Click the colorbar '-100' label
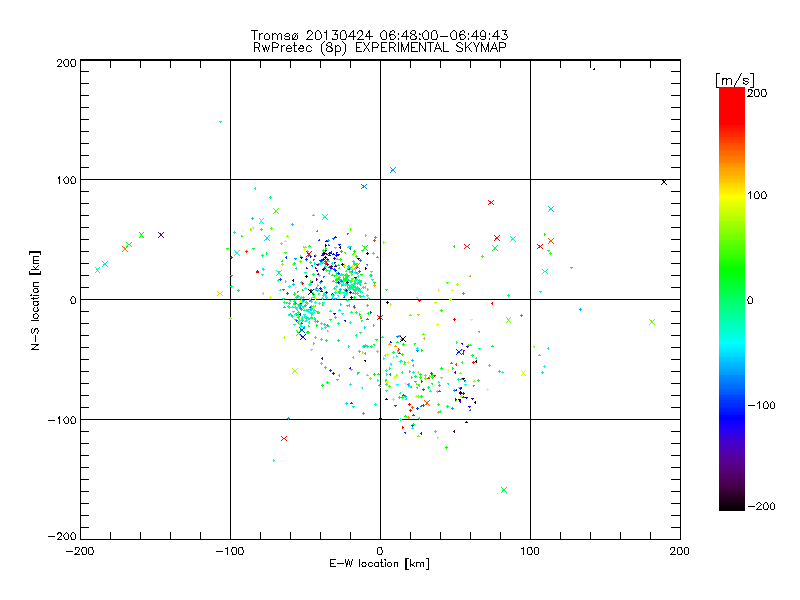Image resolution: width=800 pixels, height=600 pixels. (x=761, y=405)
